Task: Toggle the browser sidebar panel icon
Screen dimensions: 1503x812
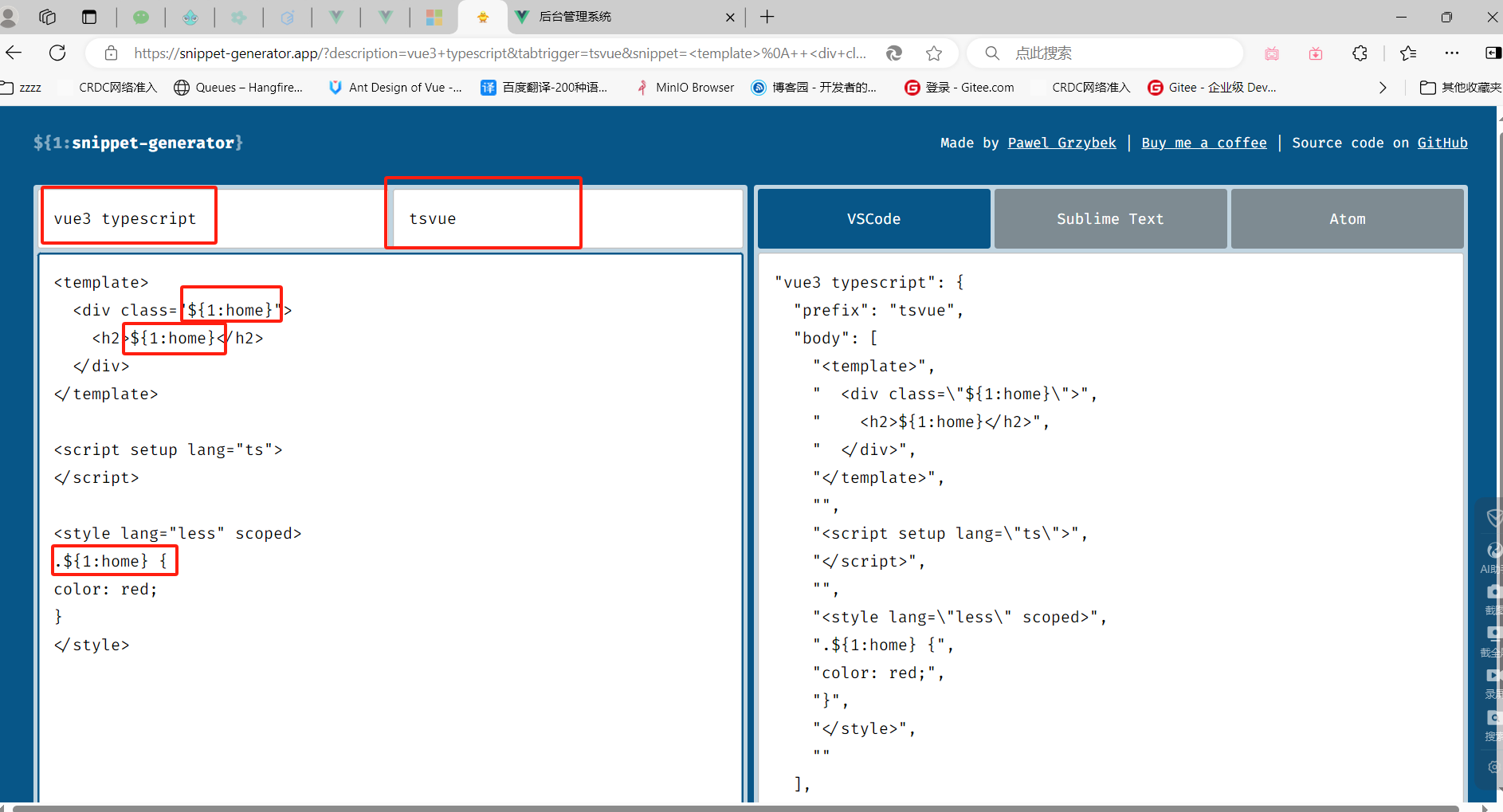Action: [1493, 53]
